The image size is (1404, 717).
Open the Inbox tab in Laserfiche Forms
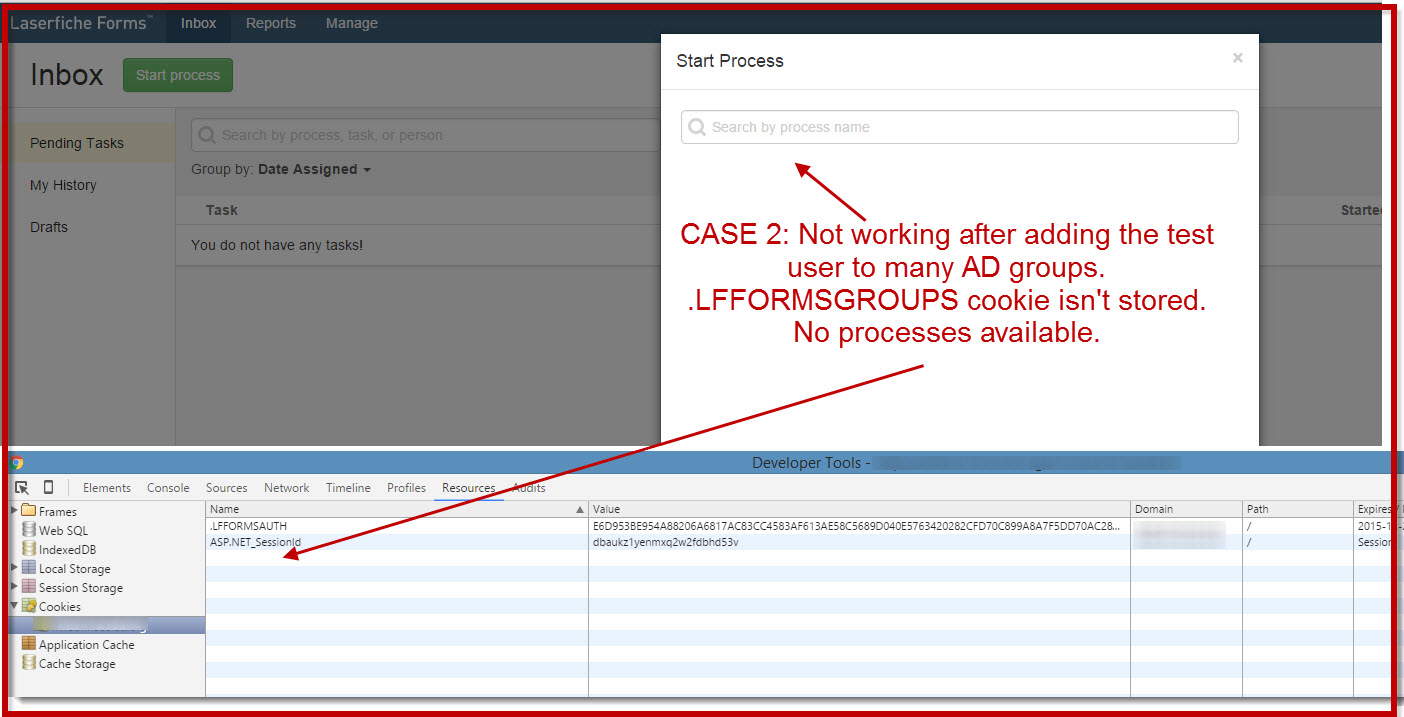(198, 23)
